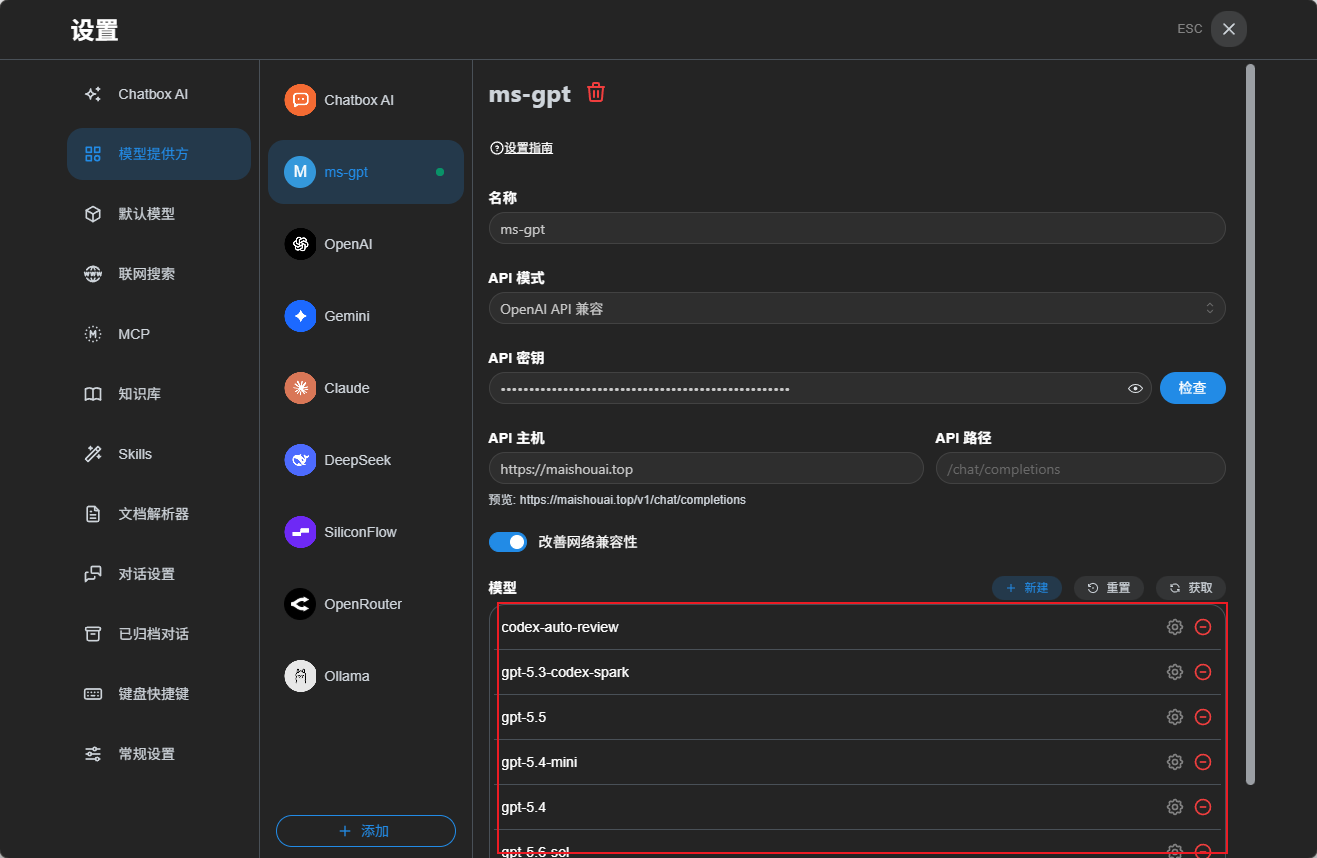Click 获取 to fetch models

pyautogui.click(x=1191, y=588)
